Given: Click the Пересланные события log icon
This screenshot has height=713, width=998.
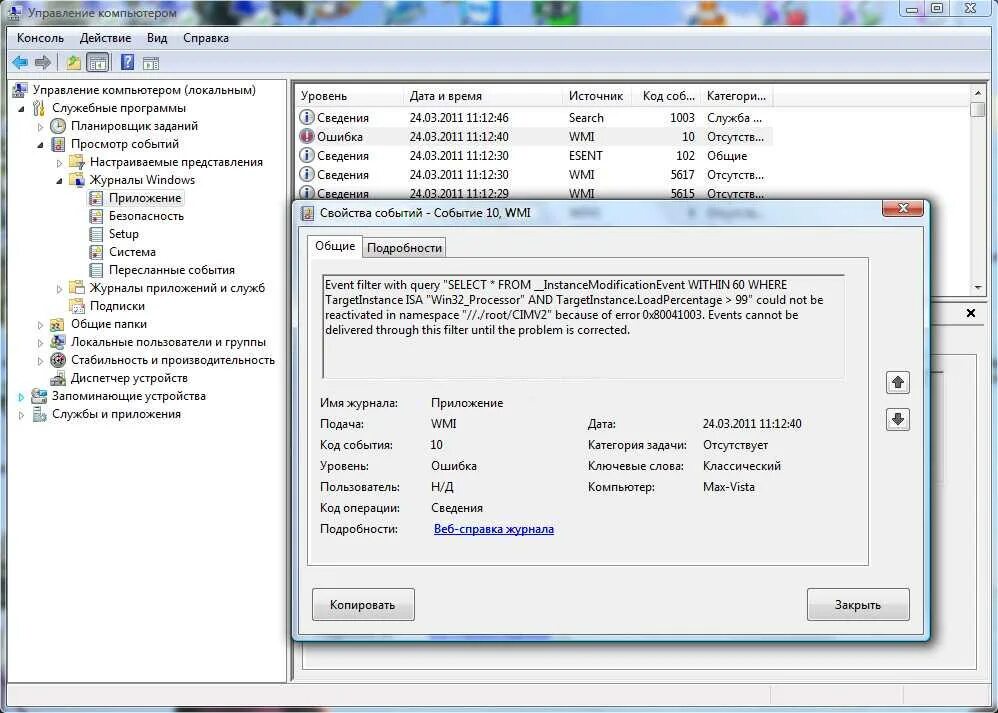Looking at the screenshot, I should (96, 270).
